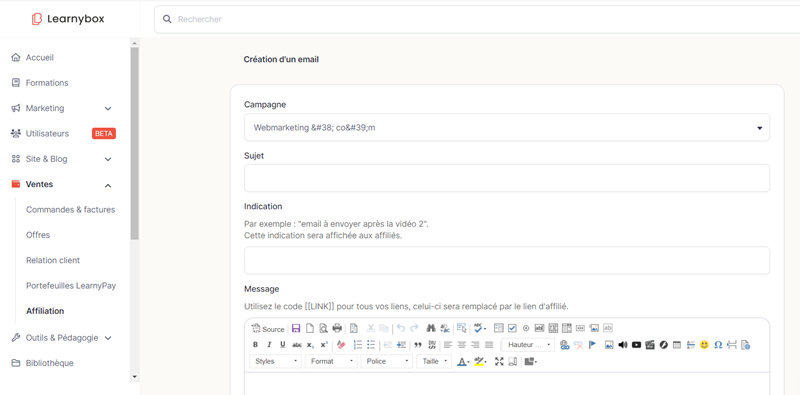Align text to the left
This screenshot has height=395, width=800.
[x=448, y=345]
